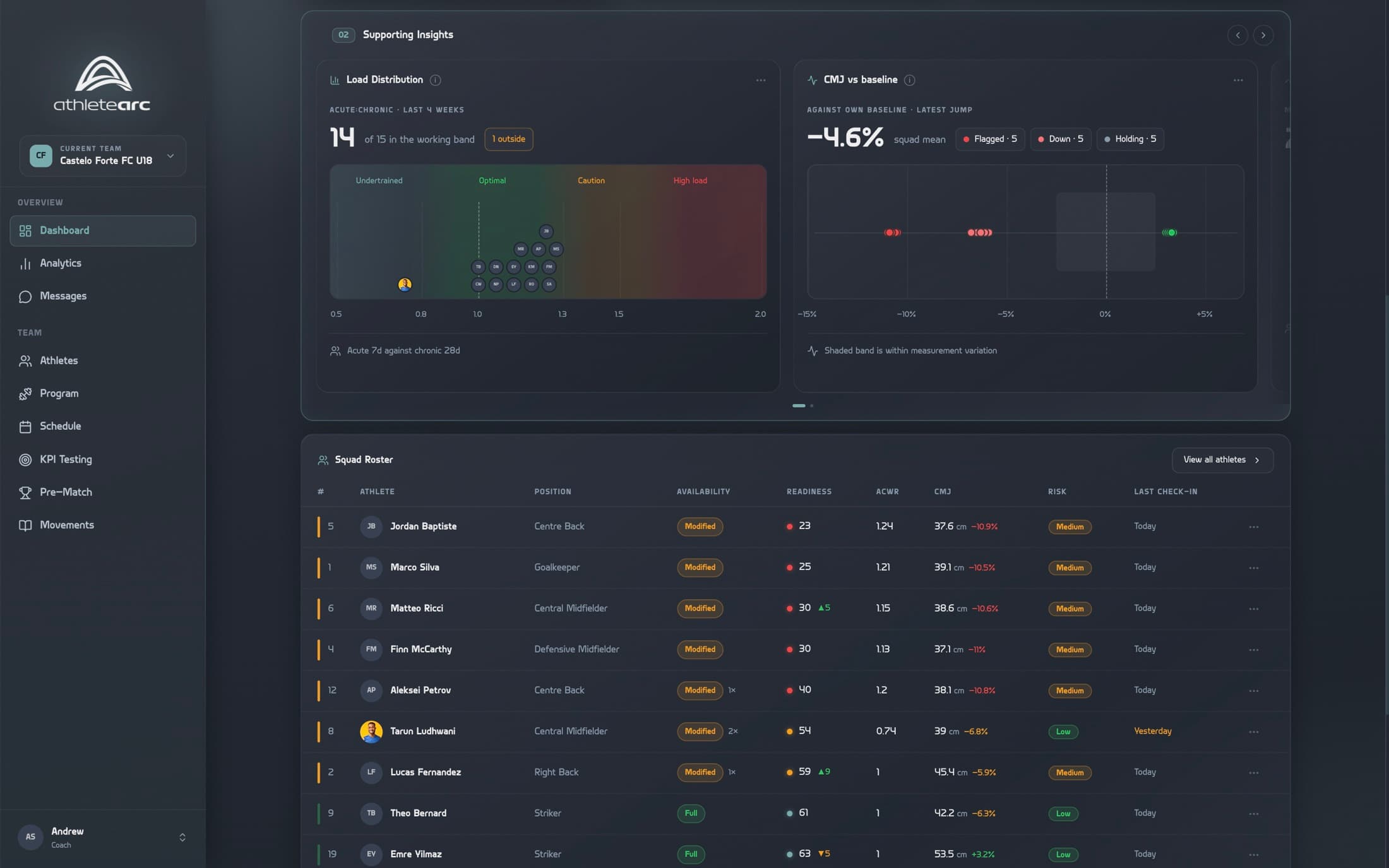Image resolution: width=1389 pixels, height=868 pixels.
Task: Go to next Supporting Insights card
Action: coord(1263,35)
